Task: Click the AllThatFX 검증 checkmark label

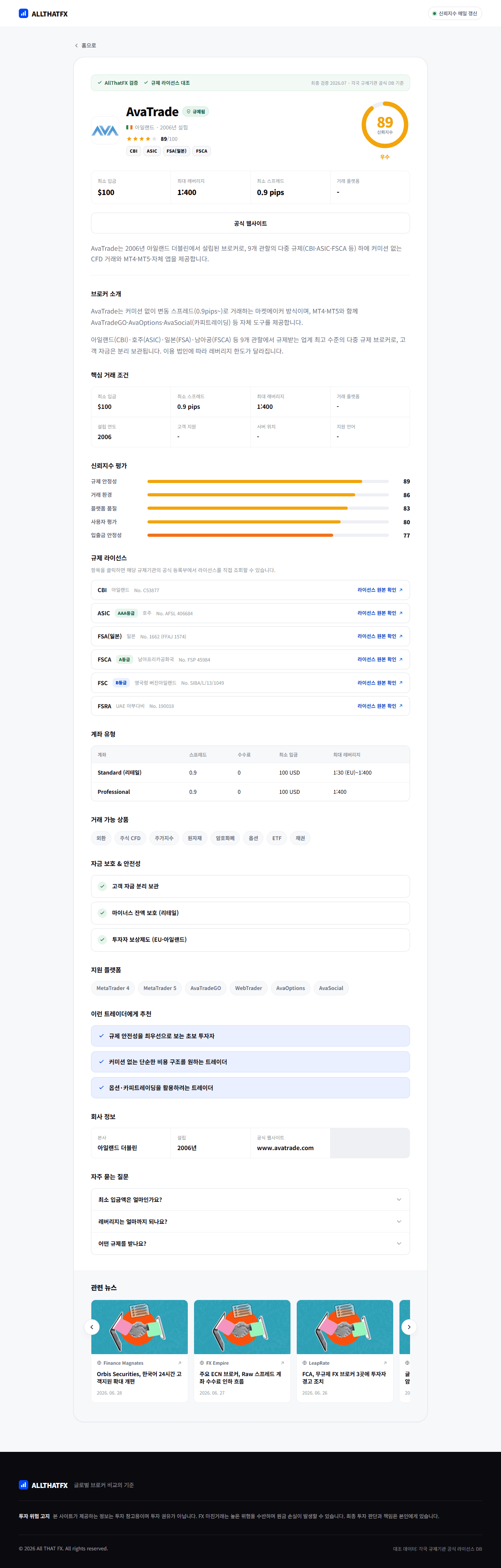Action: [x=118, y=83]
